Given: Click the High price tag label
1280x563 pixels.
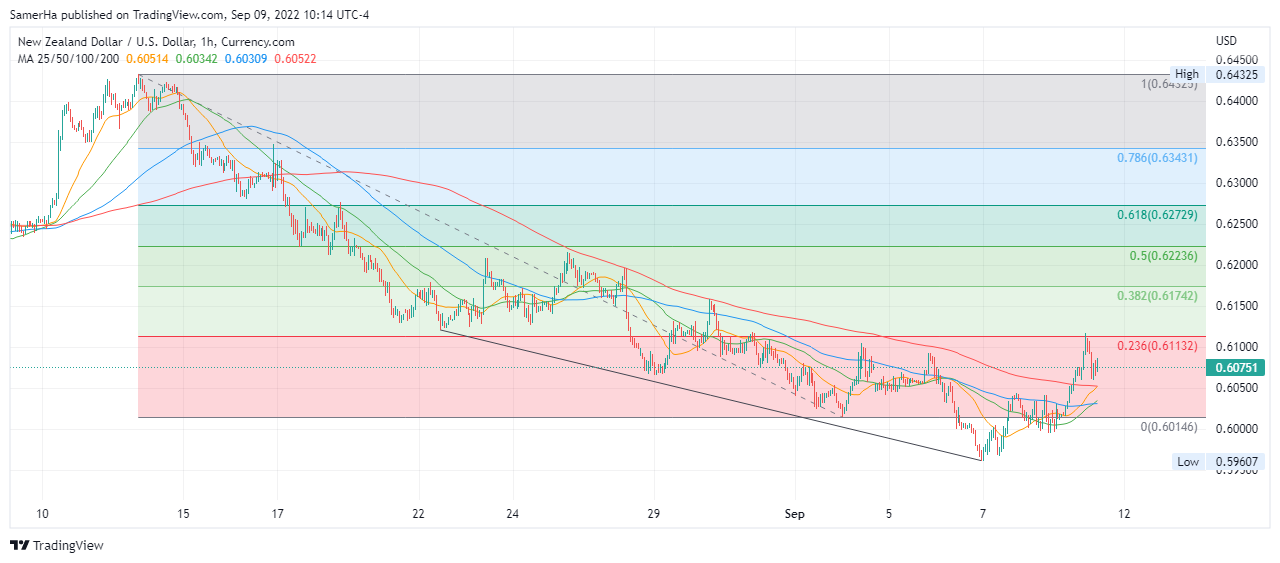Looking at the screenshot, I should pos(1187,74).
